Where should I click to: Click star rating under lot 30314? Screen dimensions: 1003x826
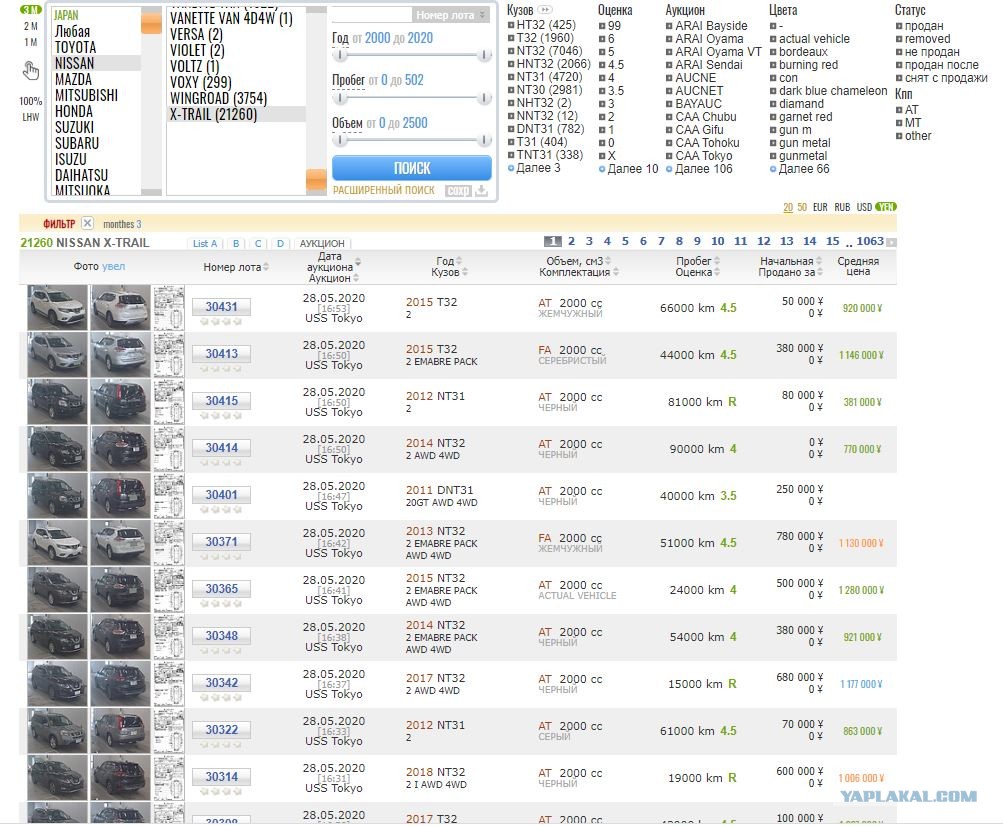221,791
